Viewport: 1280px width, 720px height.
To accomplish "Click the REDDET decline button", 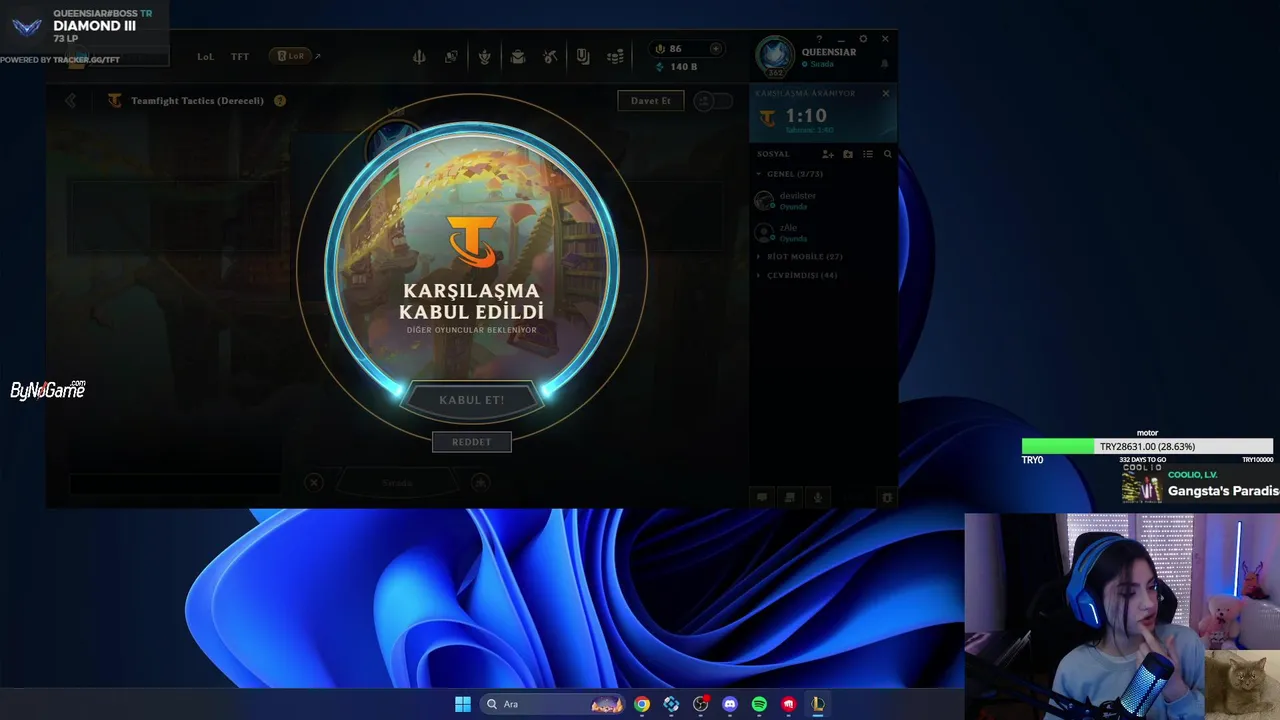I will (x=471, y=442).
